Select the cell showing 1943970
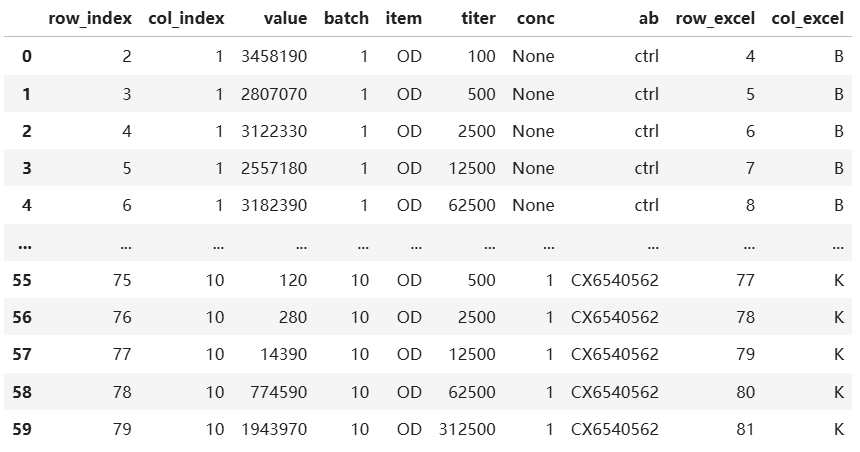The width and height of the screenshot is (860, 452). pos(274,430)
